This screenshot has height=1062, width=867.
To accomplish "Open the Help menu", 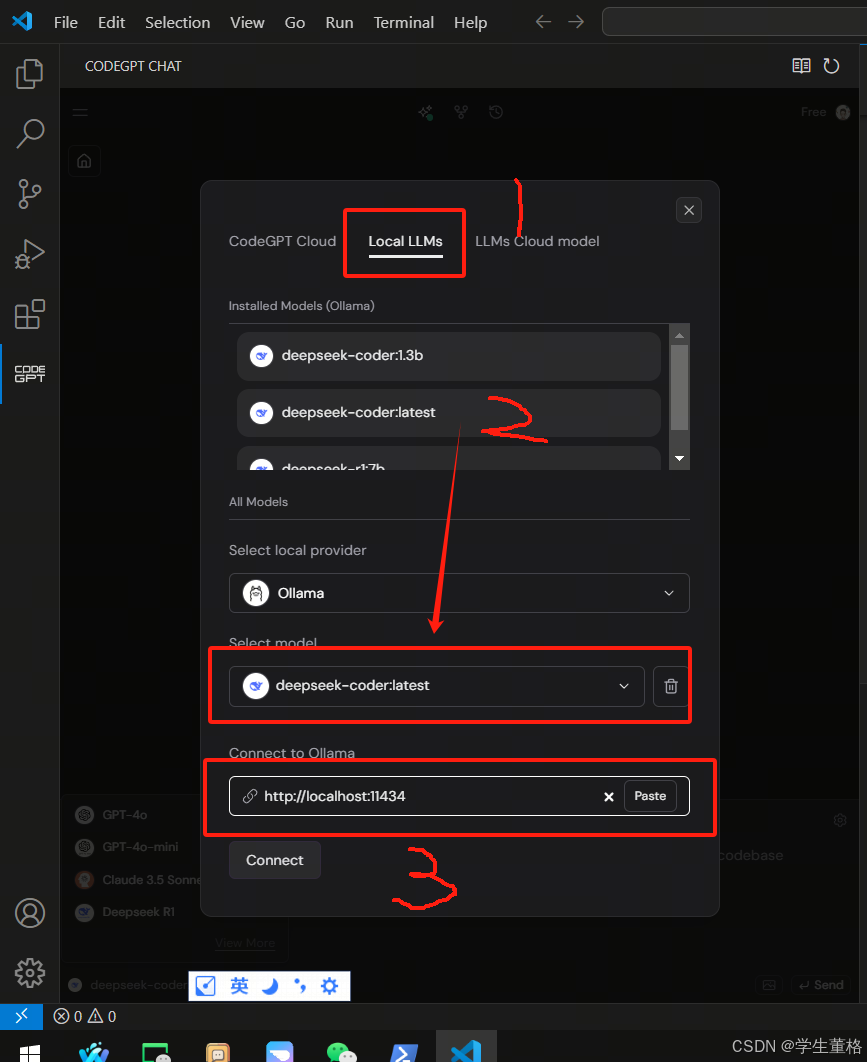I will pyautogui.click(x=470, y=22).
